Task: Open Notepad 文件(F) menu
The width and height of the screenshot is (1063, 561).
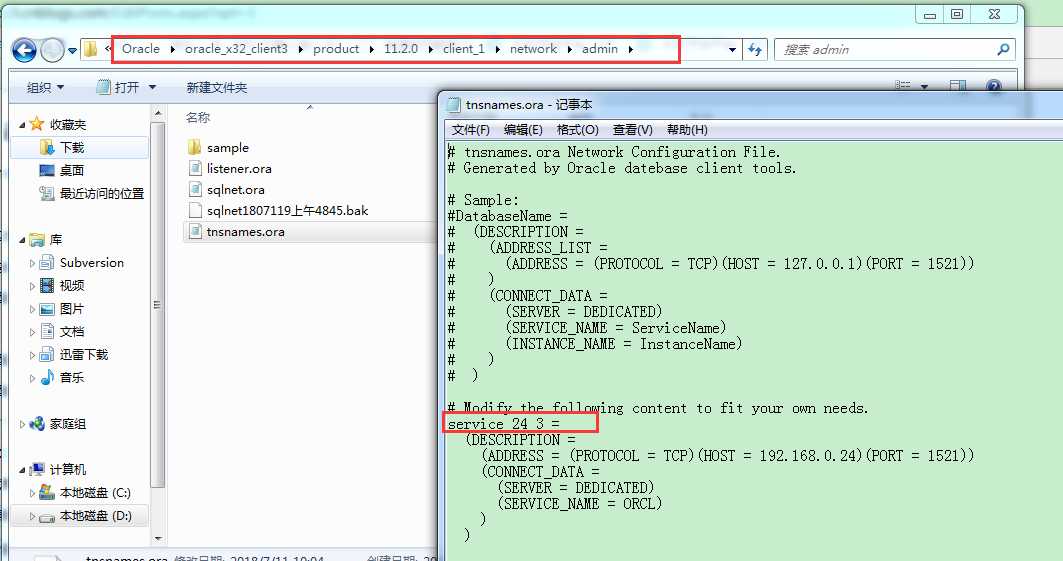Action: (x=471, y=130)
